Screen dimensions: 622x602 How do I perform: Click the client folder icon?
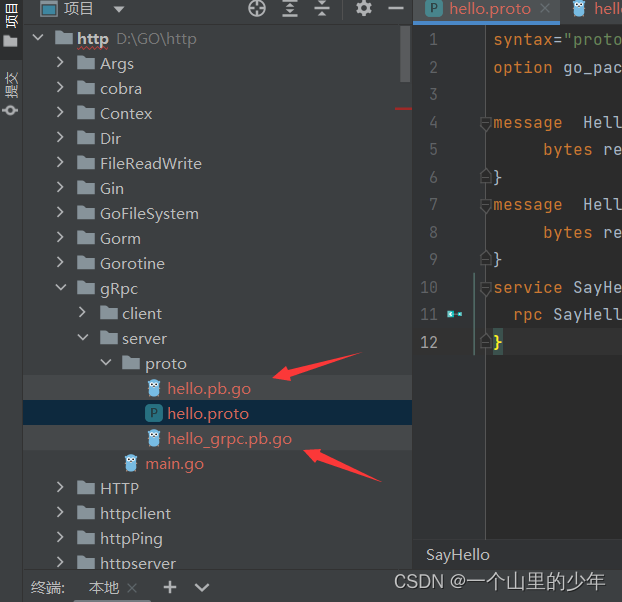[109, 313]
